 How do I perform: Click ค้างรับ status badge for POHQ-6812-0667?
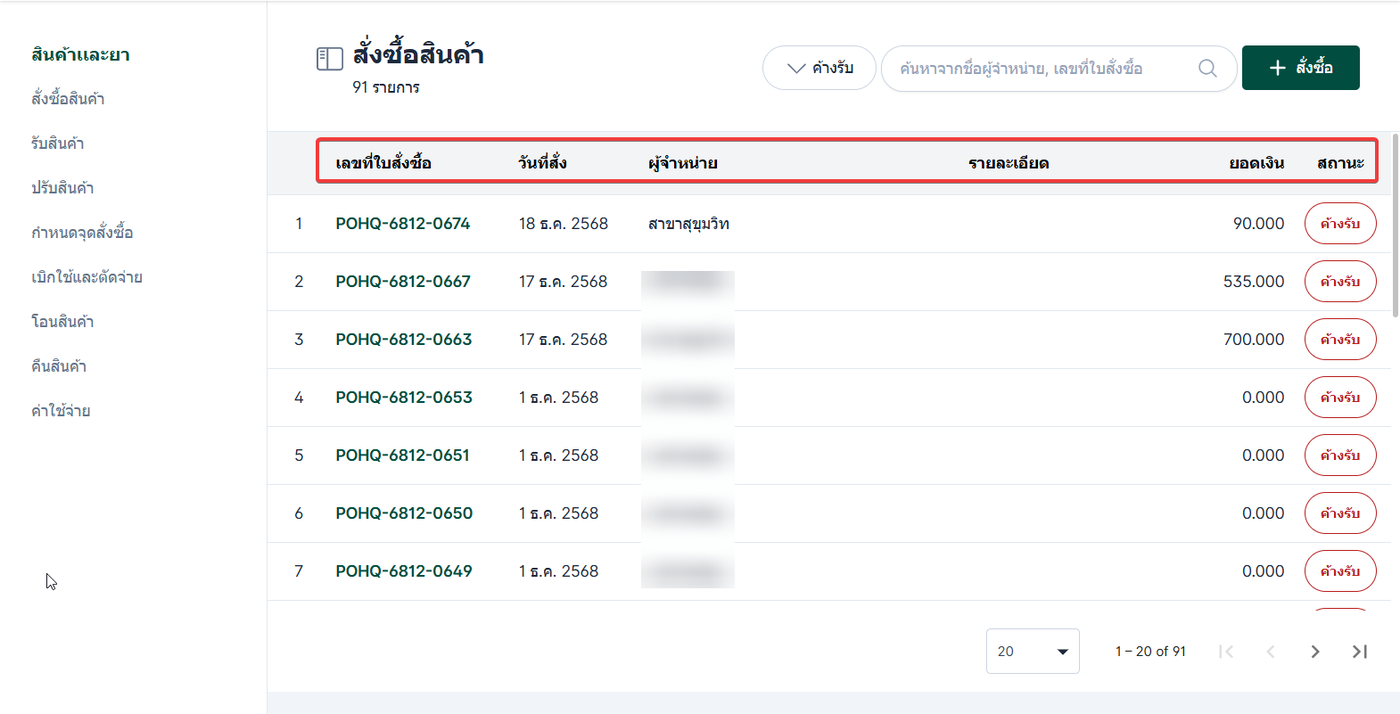[1340, 281]
